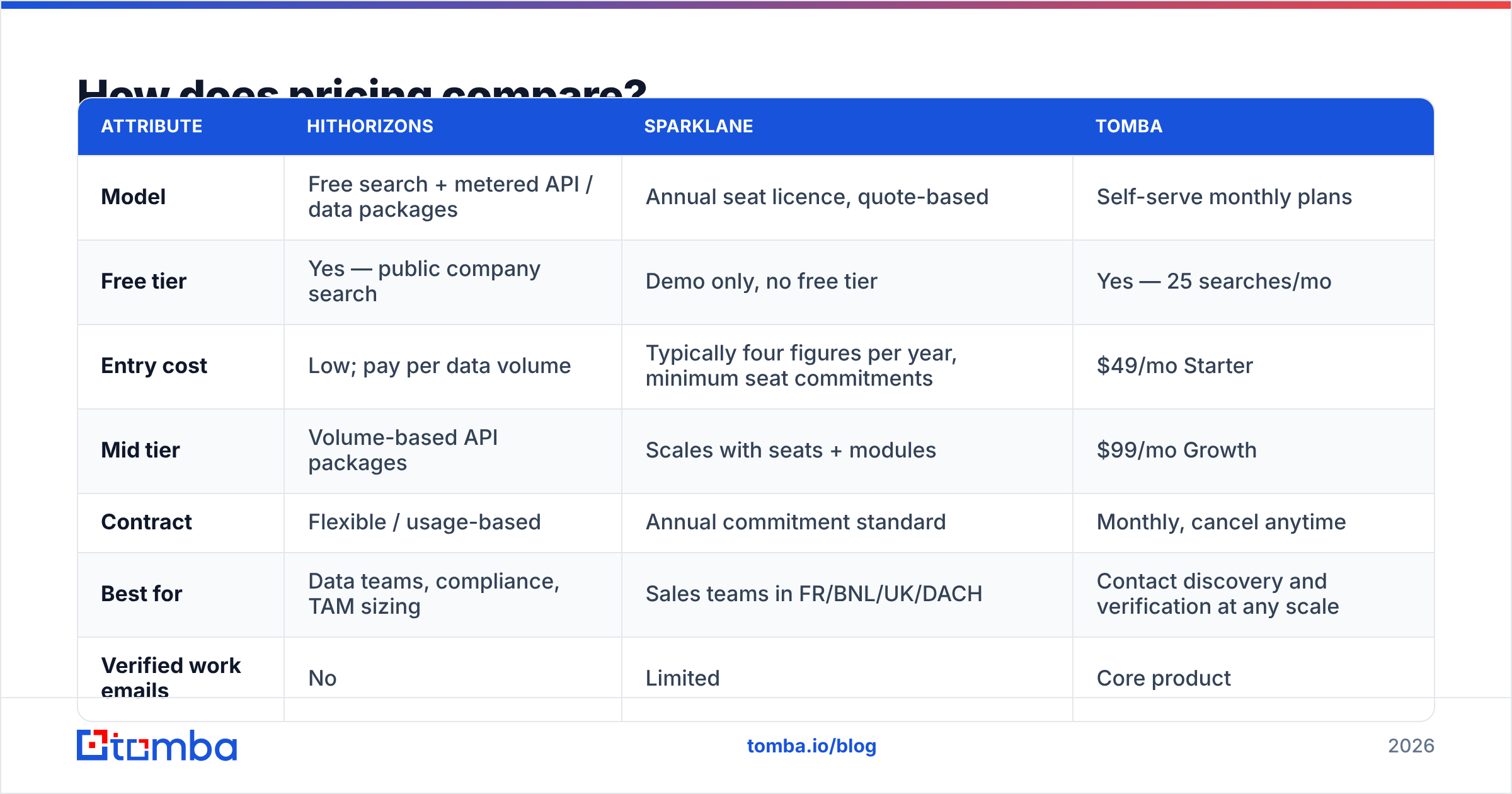Click the Free tier row label
Viewport: 1512px width, 794px height.
(x=144, y=281)
